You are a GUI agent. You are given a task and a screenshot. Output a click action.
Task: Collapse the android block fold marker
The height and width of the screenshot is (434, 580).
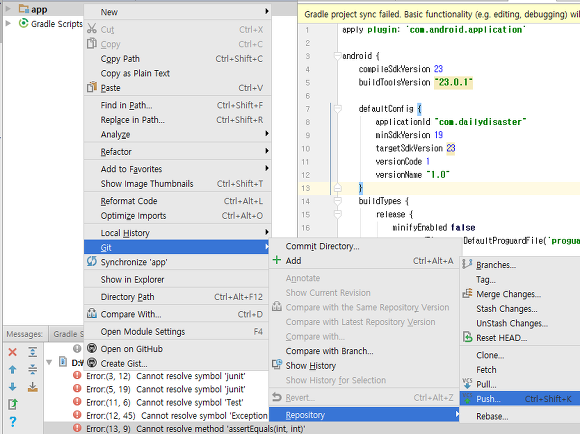click(337, 56)
